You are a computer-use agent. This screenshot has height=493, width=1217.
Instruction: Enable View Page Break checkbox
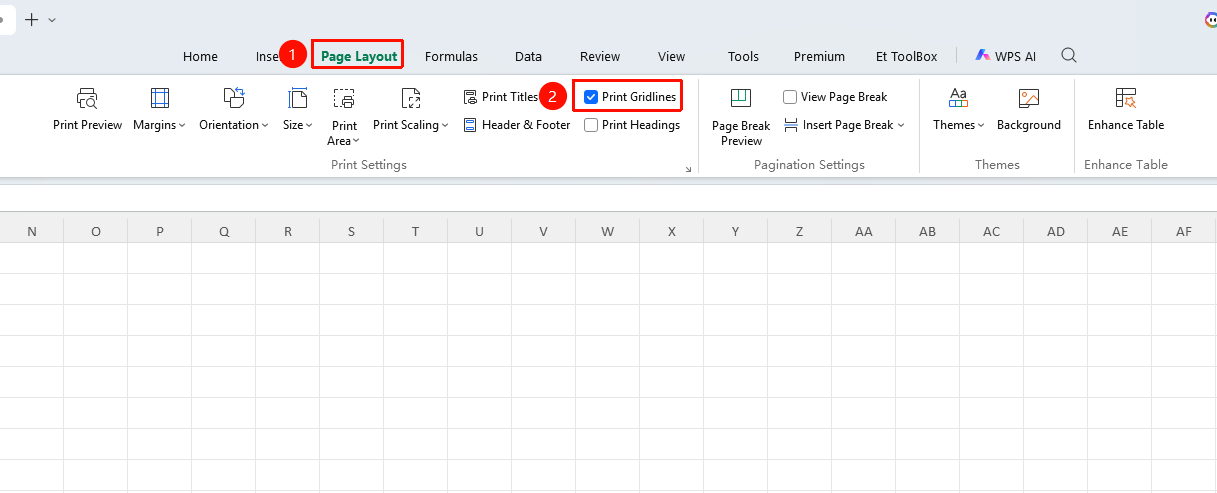790,97
